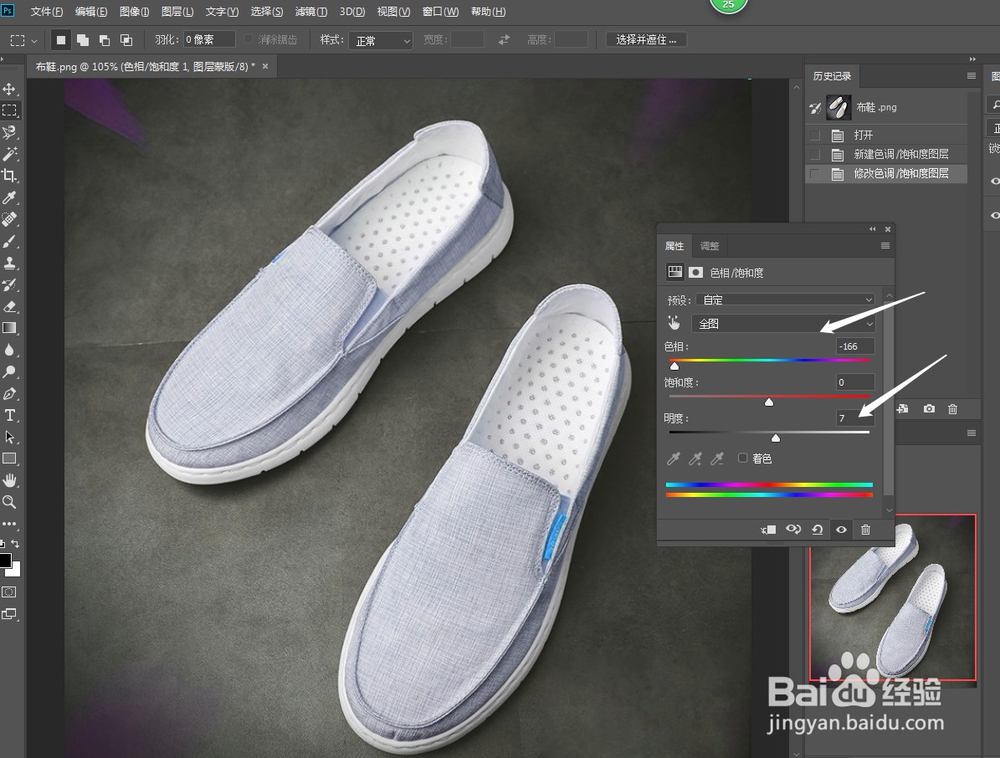The height and width of the screenshot is (758, 1000).
Task: Click the hue value field -166
Action: tap(855, 346)
